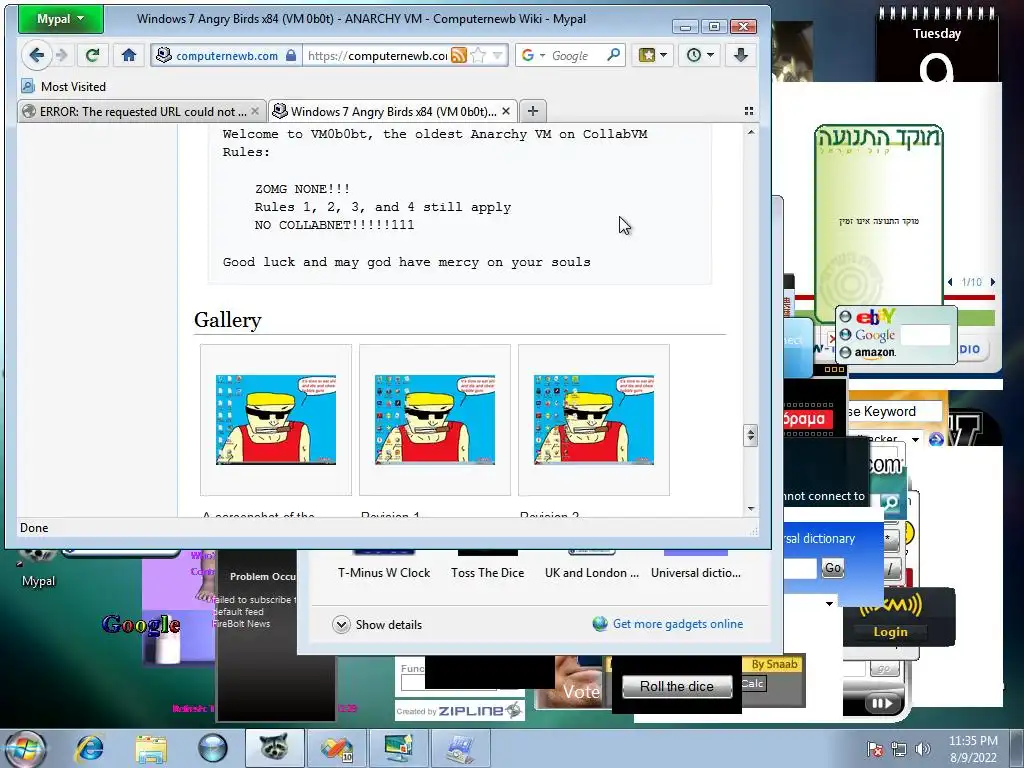The height and width of the screenshot is (768, 1024).
Task: Bookmark this page with the star
Action: pos(478,56)
